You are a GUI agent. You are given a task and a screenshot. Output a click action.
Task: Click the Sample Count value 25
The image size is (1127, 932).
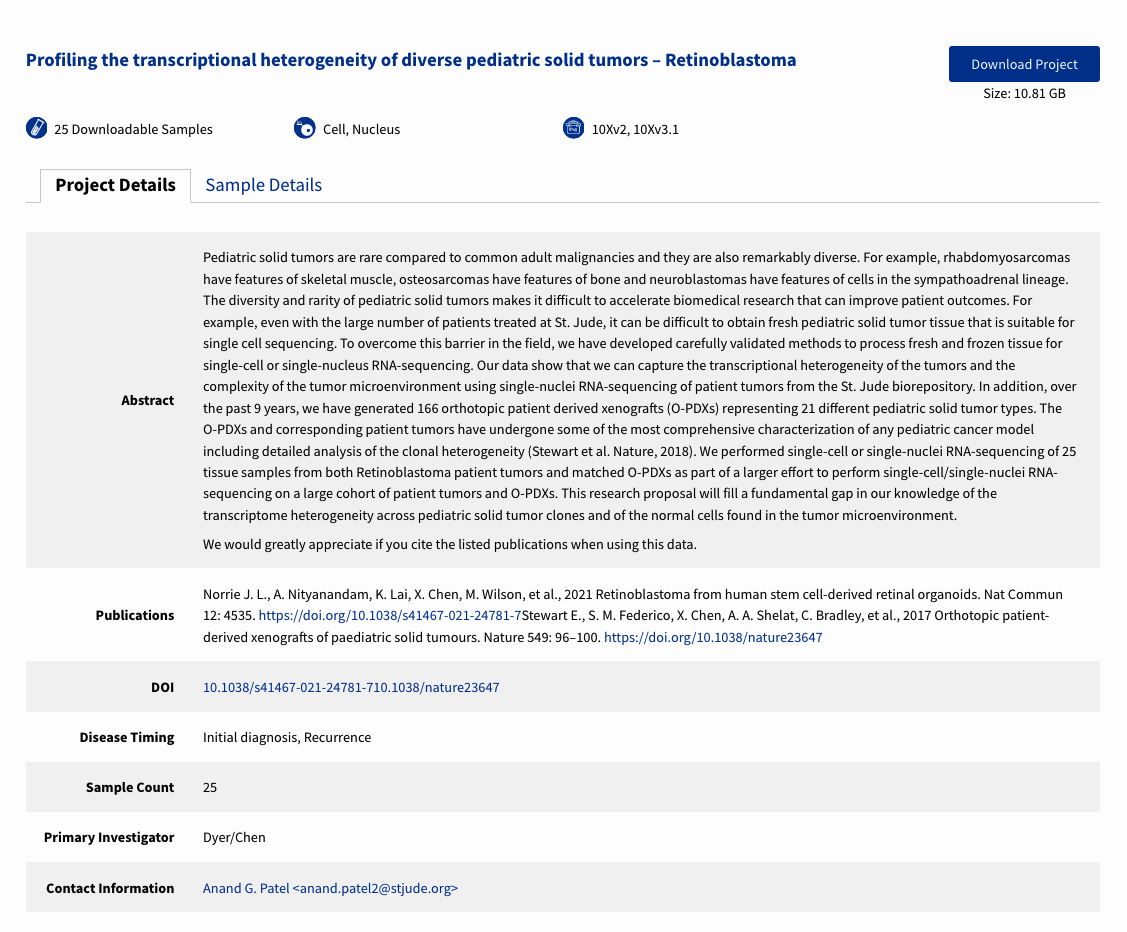[210, 787]
